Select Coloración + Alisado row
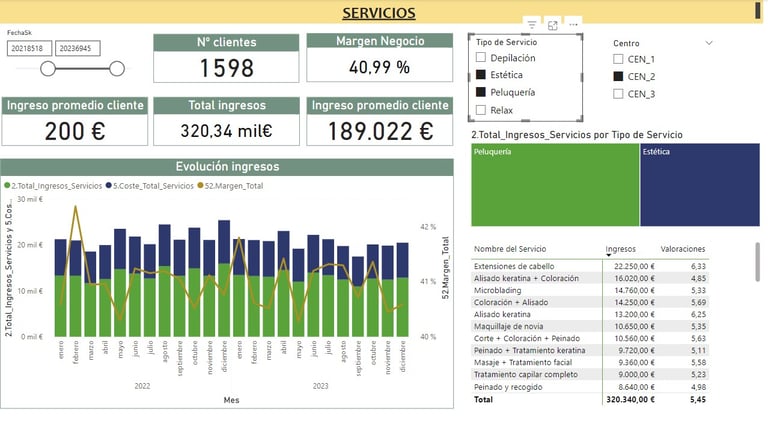This screenshot has height=430, width=768. click(590, 302)
